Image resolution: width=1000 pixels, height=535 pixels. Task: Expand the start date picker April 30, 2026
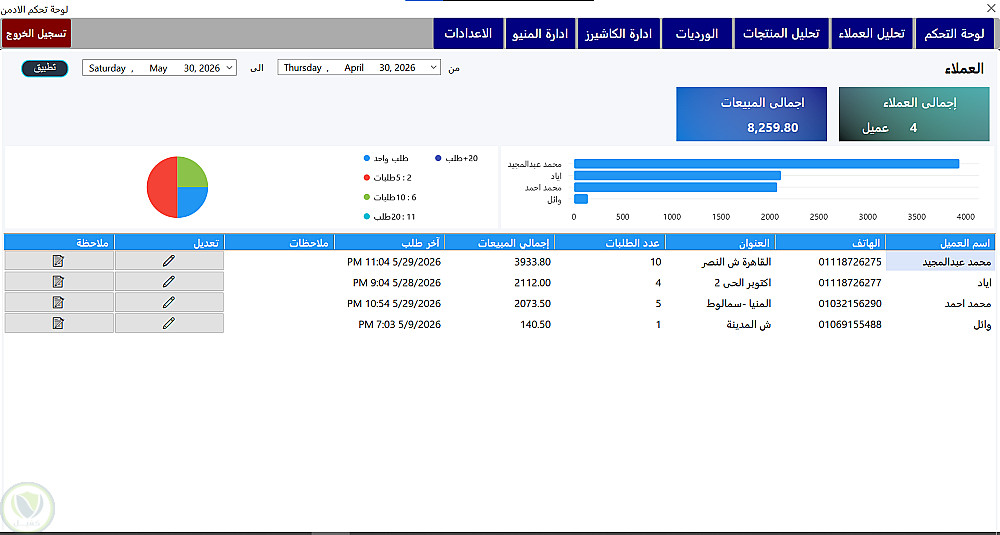434,68
